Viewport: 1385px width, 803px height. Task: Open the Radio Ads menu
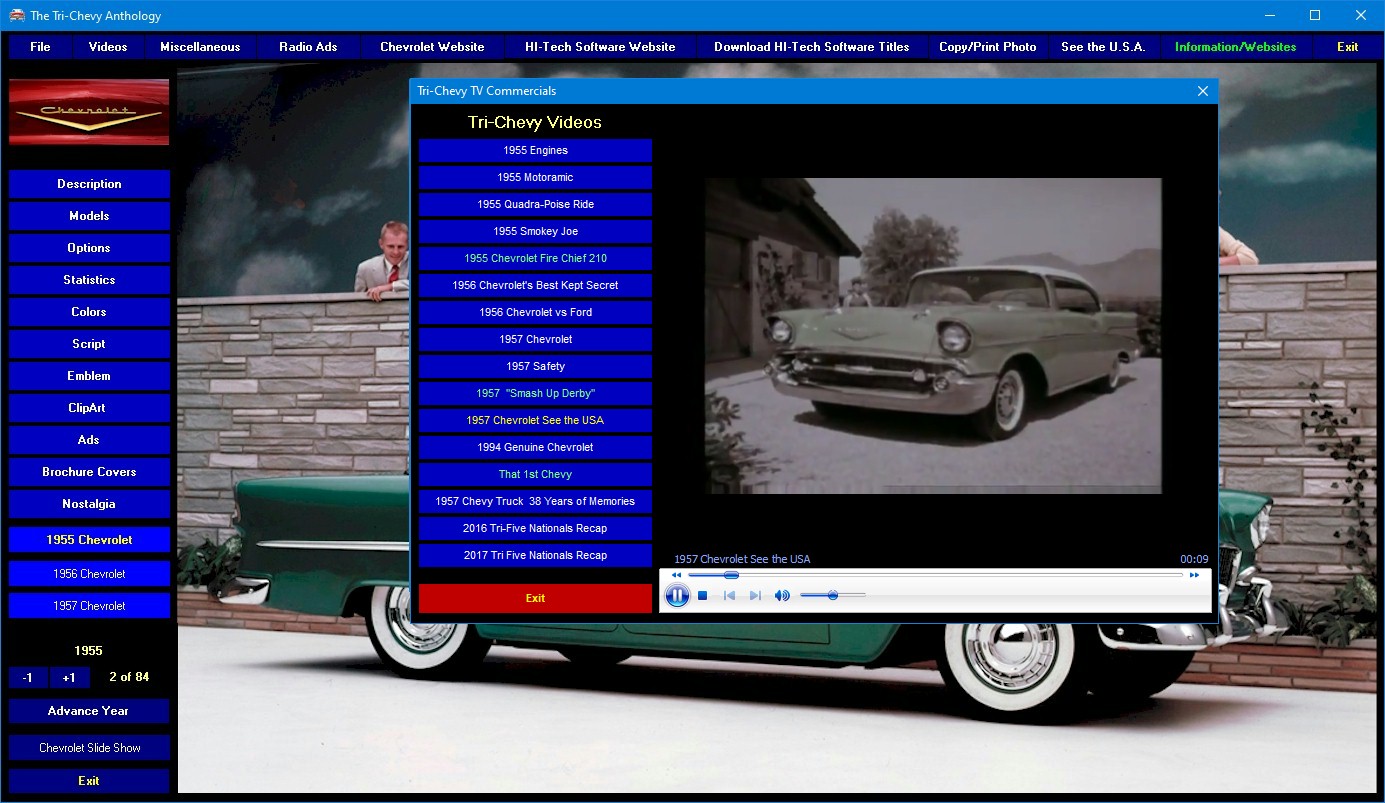coord(308,47)
